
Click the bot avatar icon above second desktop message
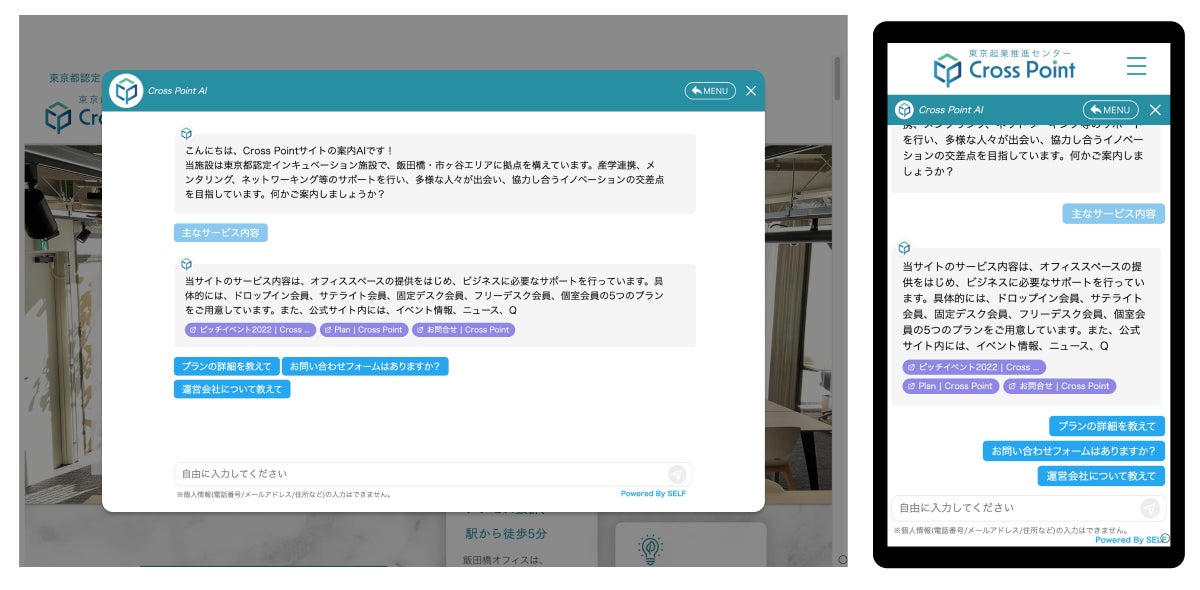tap(186, 264)
